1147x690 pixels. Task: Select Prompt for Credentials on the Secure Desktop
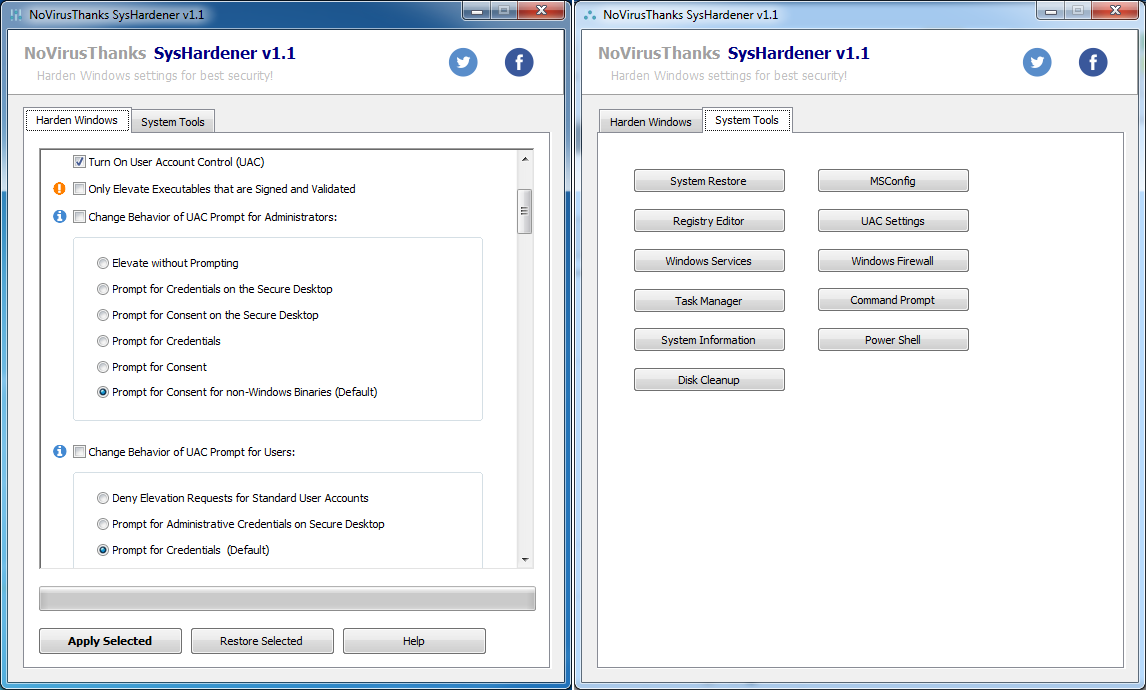[x=103, y=289]
